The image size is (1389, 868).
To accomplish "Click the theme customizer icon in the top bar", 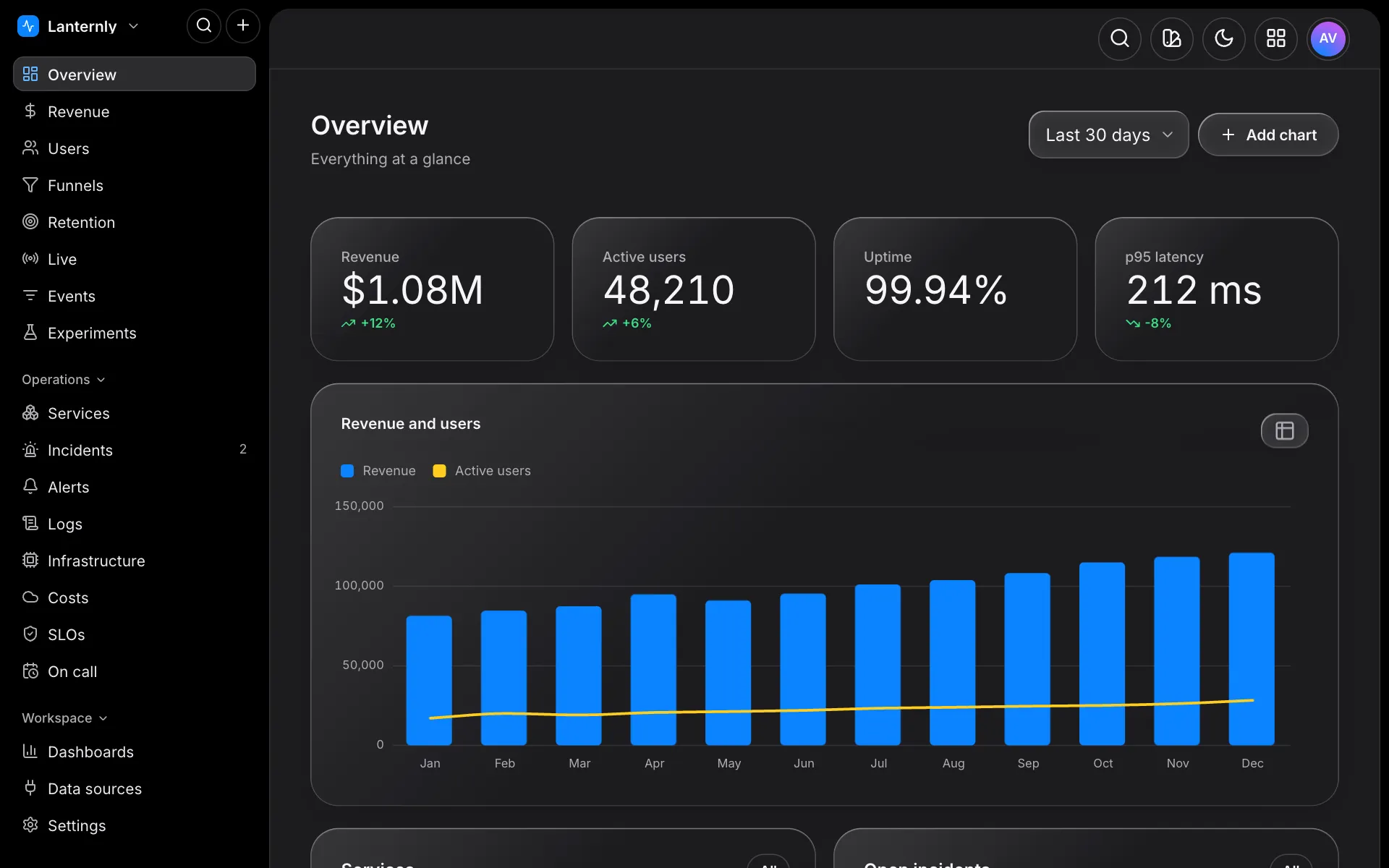I will click(1172, 38).
